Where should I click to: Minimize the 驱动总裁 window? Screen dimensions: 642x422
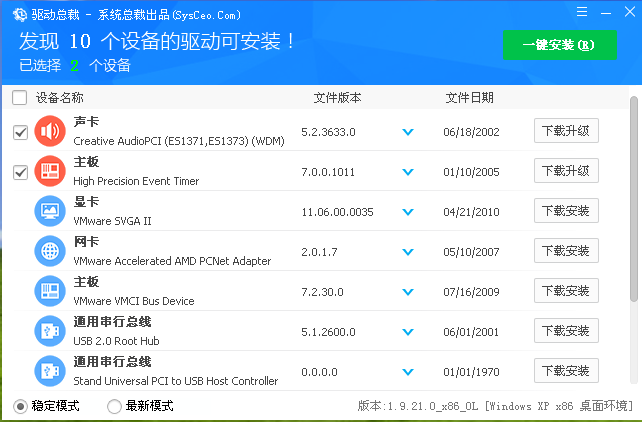(606, 13)
